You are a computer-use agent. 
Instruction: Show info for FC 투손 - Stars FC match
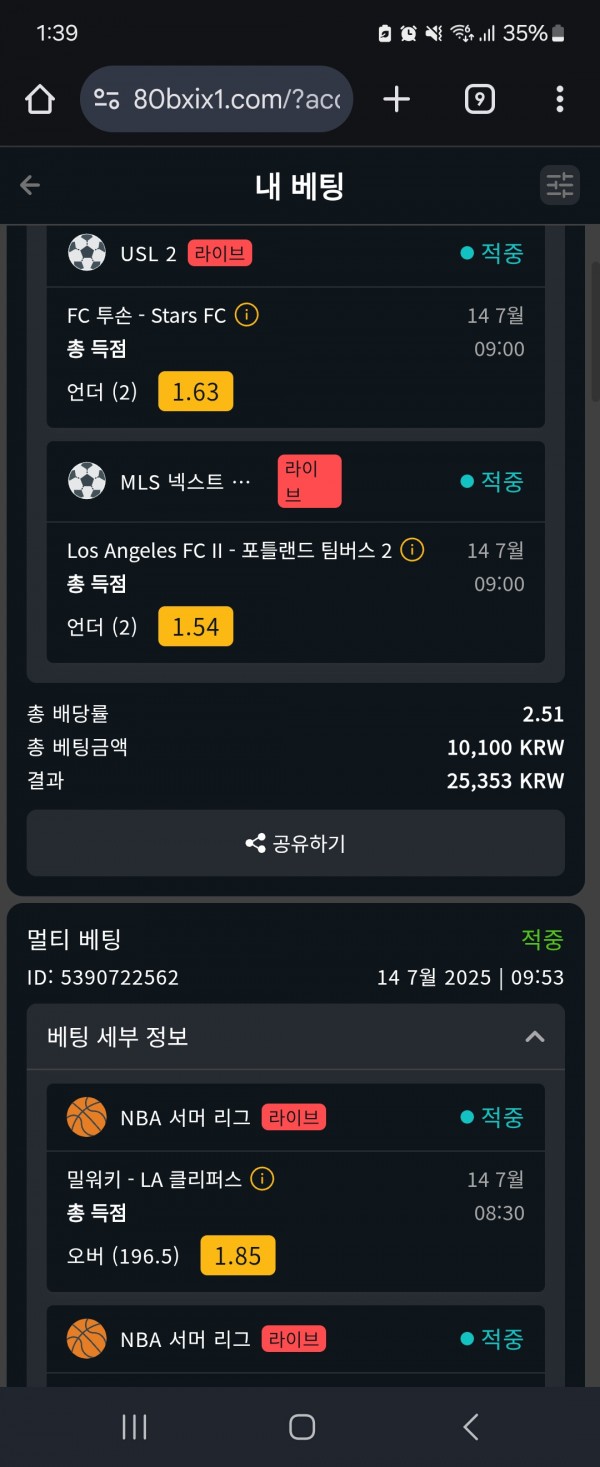[x=247, y=315]
